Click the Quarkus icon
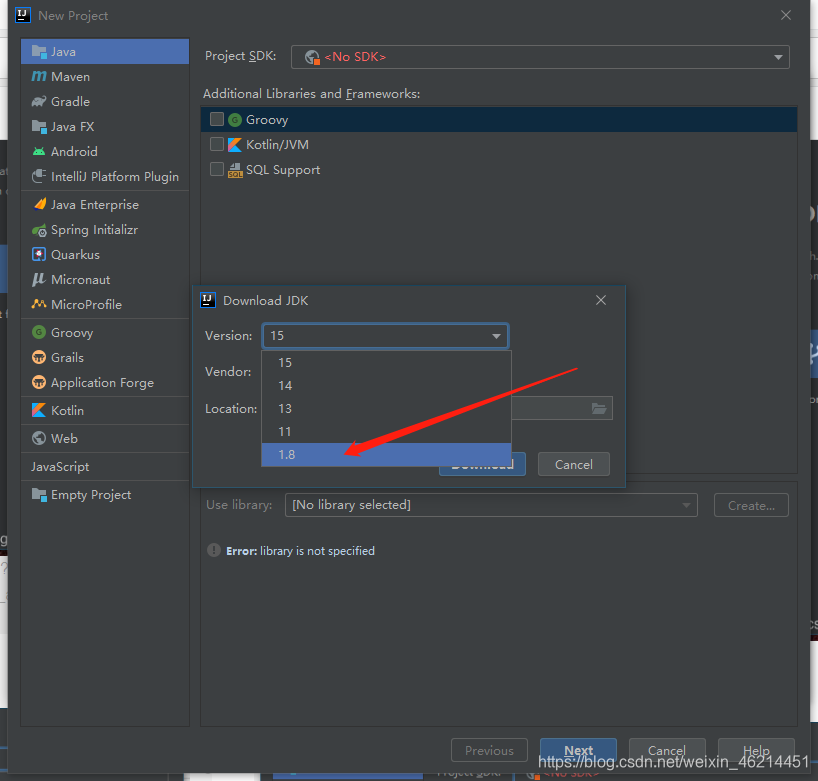The width and height of the screenshot is (818, 781). tap(39, 255)
